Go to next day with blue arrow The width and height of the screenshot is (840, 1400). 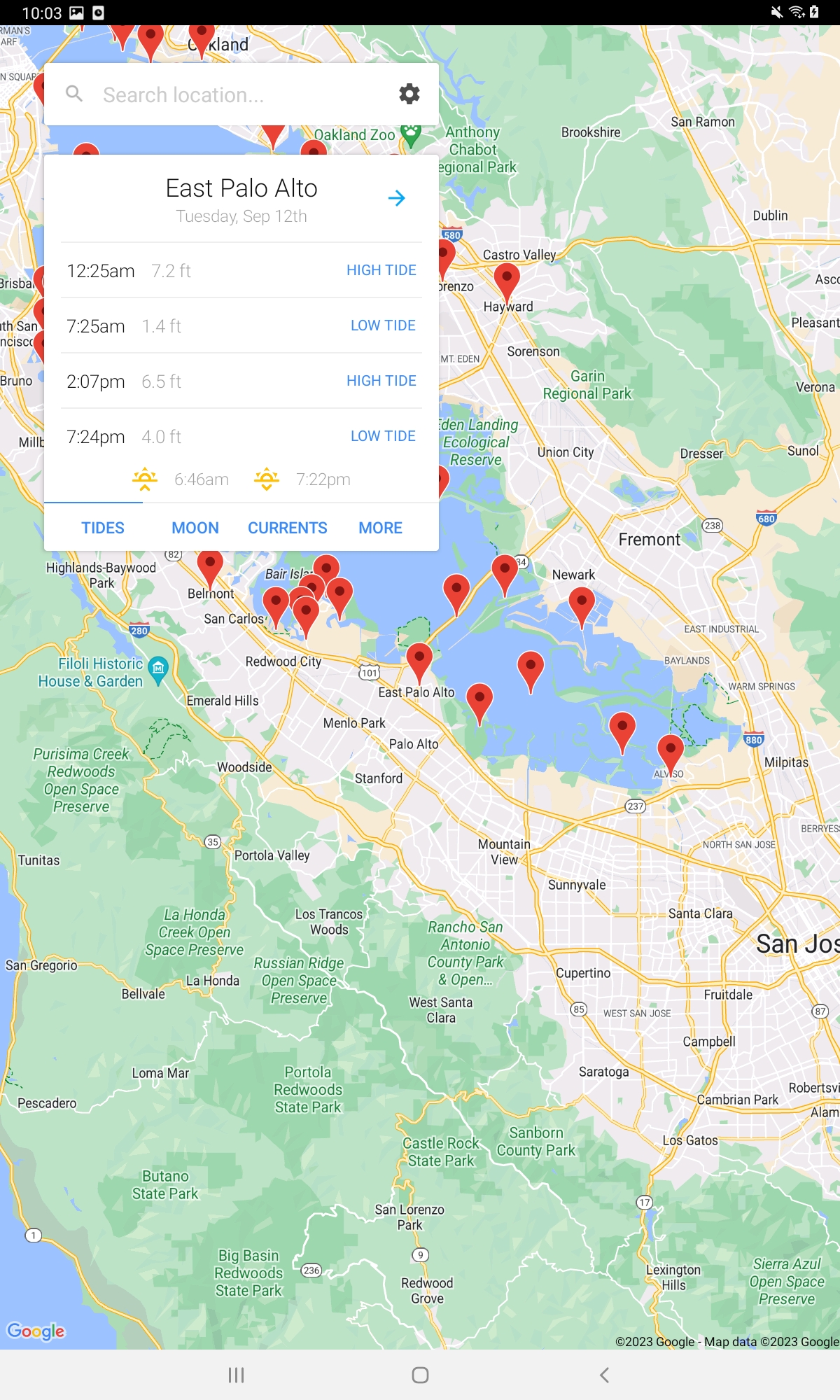pos(397,198)
